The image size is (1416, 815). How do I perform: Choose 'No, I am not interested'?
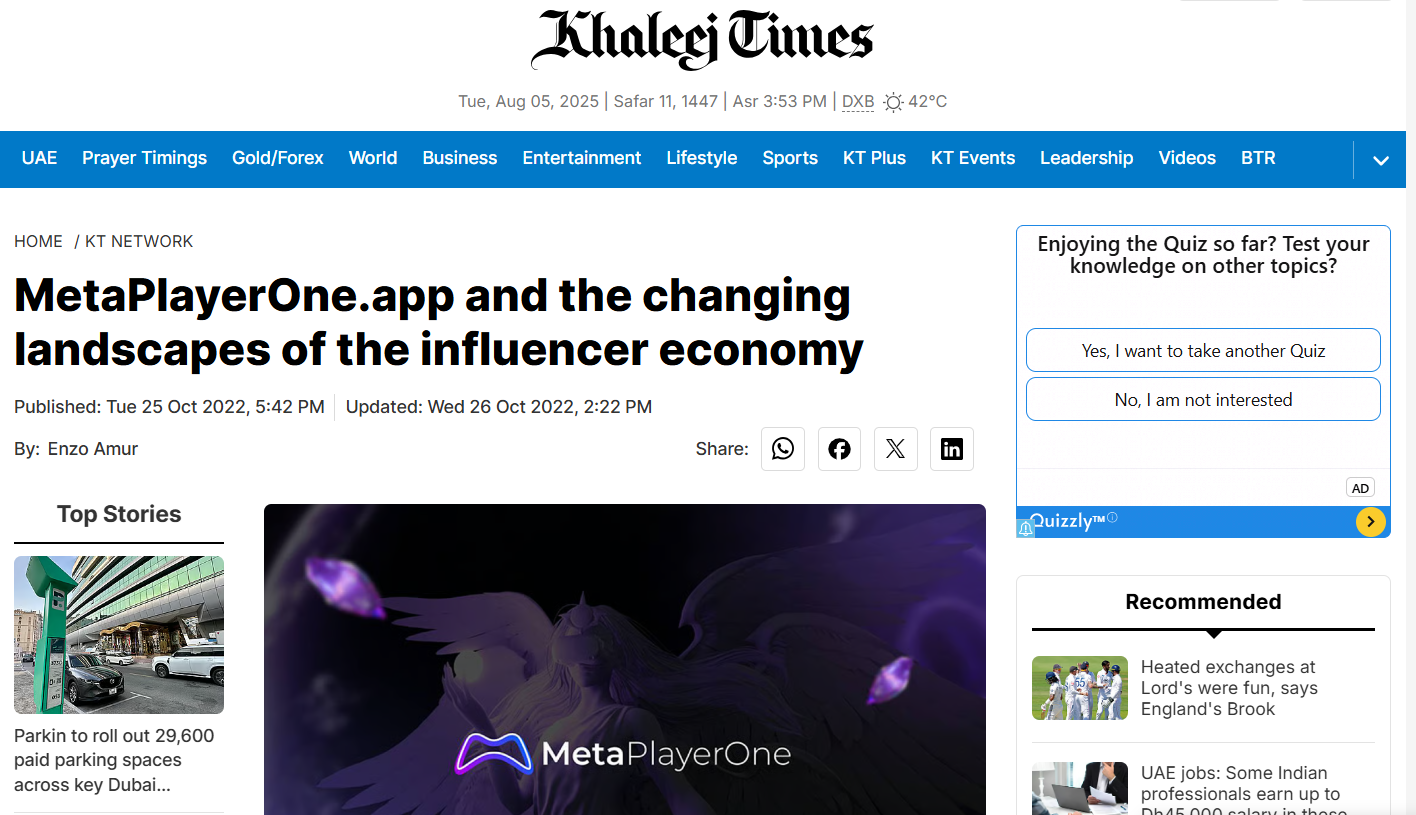pos(1203,400)
